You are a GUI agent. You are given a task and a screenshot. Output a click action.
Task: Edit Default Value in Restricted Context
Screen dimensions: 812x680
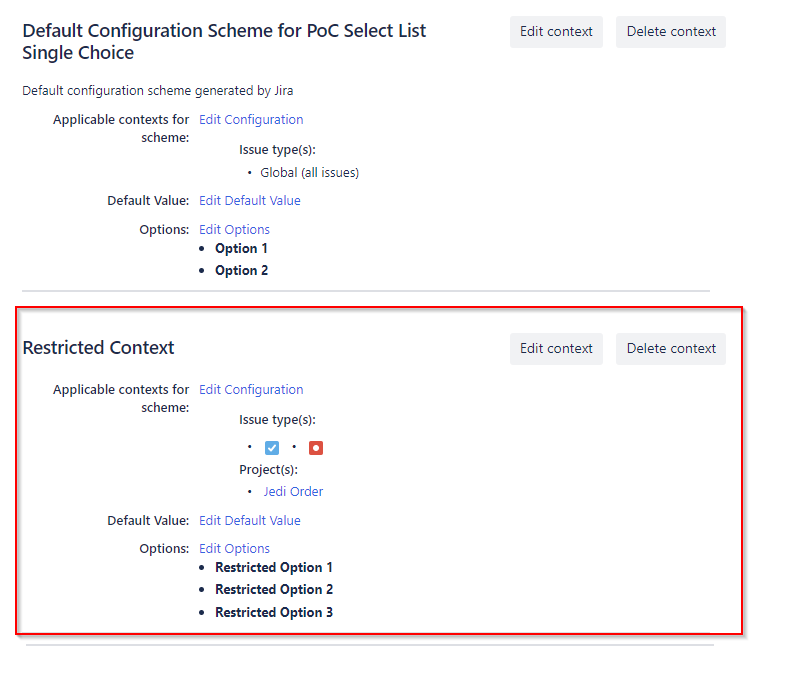pyautogui.click(x=250, y=521)
